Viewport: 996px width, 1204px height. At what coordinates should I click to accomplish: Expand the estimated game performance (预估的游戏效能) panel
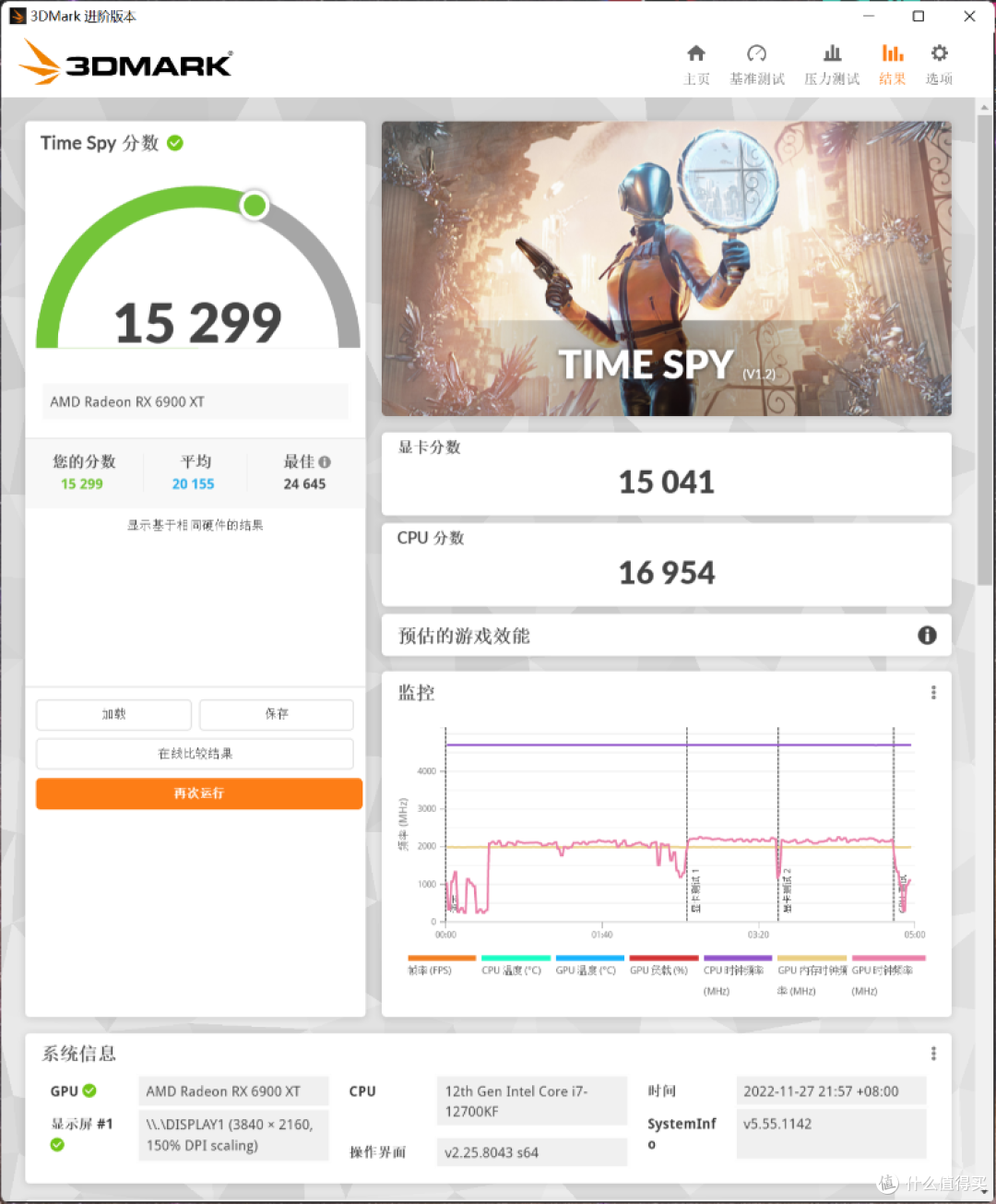(667, 636)
